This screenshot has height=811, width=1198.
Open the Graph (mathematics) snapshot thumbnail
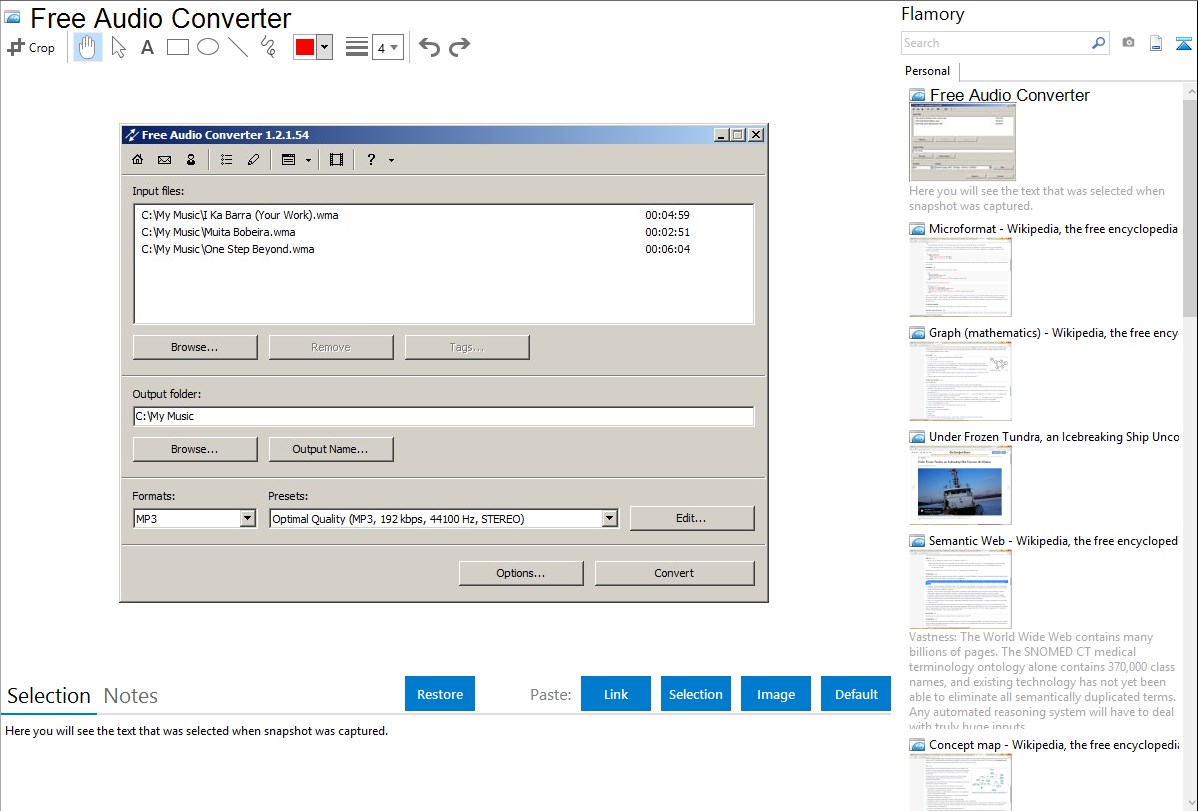click(960, 381)
